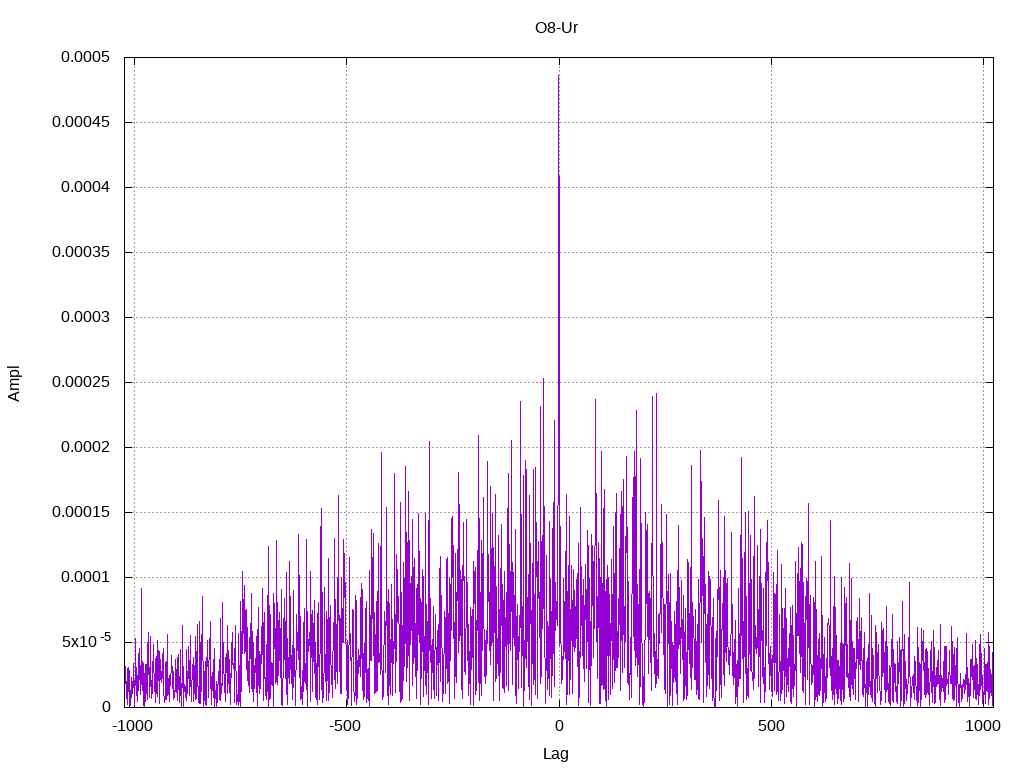This screenshot has height=768, width=1024.
Task: Click y-axis tick label 0.00045
Action: point(82,122)
